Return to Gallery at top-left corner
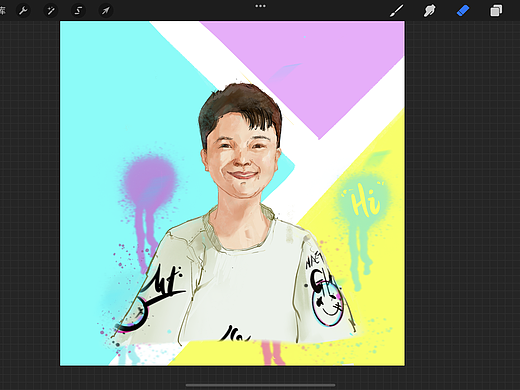 tap(2, 11)
